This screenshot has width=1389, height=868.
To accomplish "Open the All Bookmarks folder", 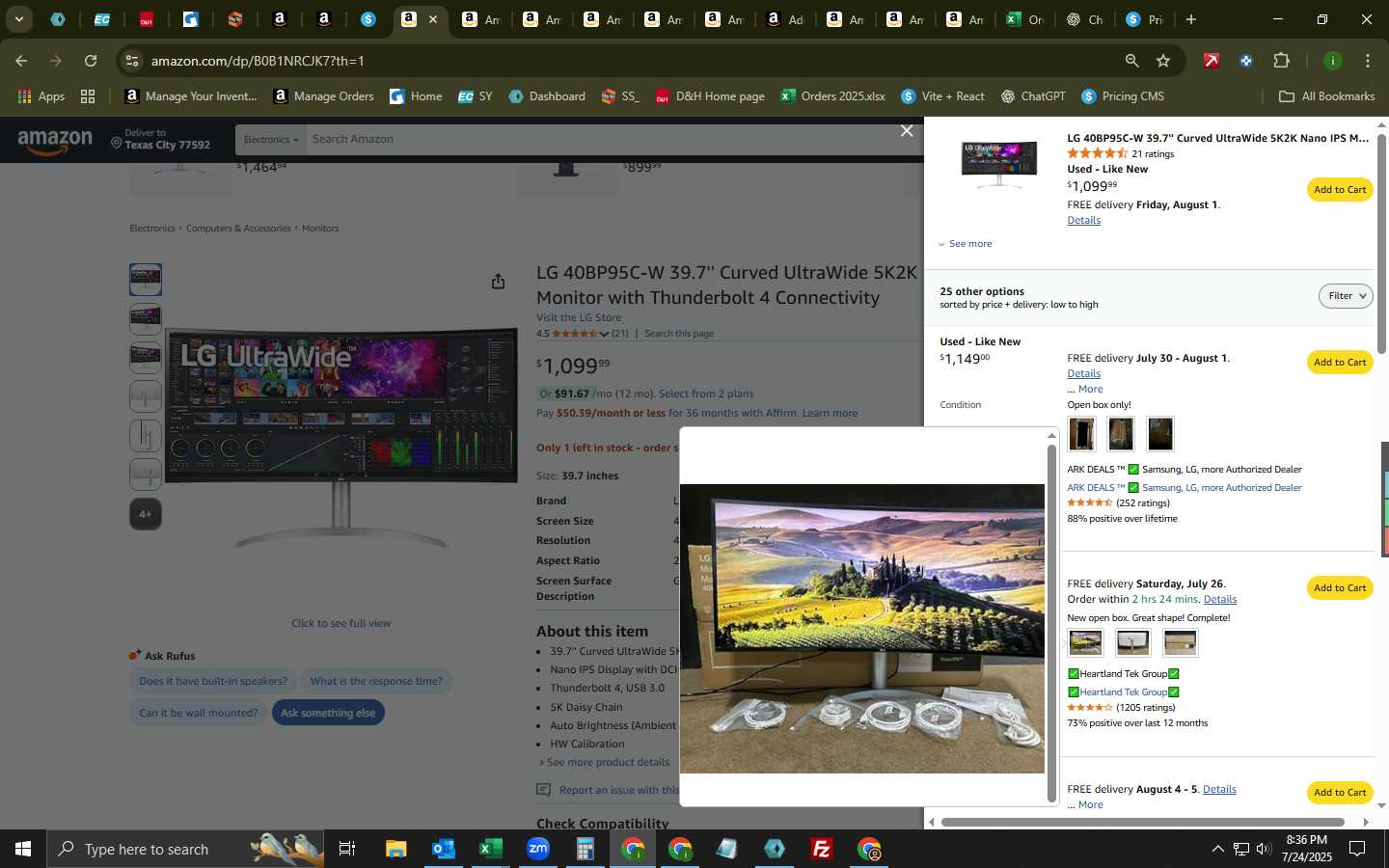I will (1326, 96).
